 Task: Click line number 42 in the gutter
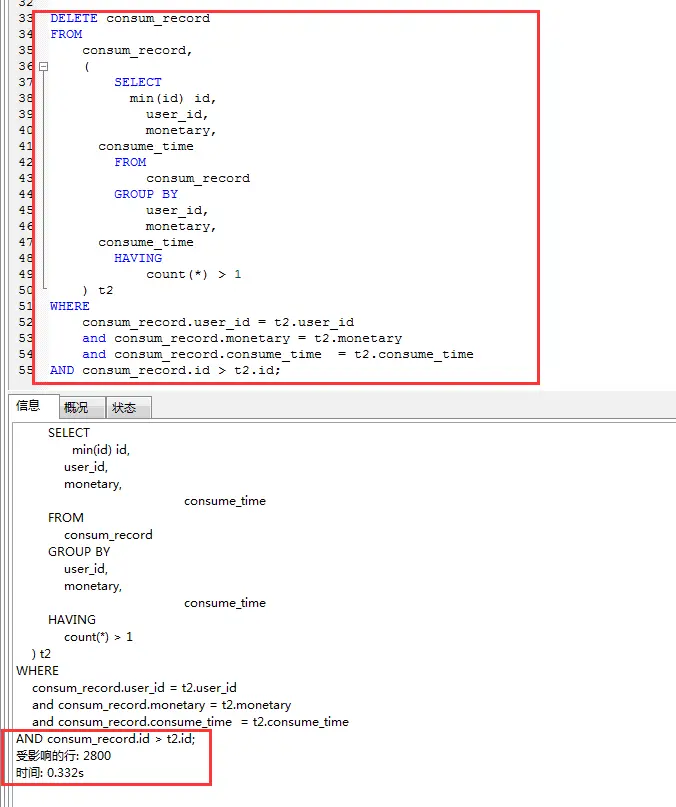pos(25,162)
